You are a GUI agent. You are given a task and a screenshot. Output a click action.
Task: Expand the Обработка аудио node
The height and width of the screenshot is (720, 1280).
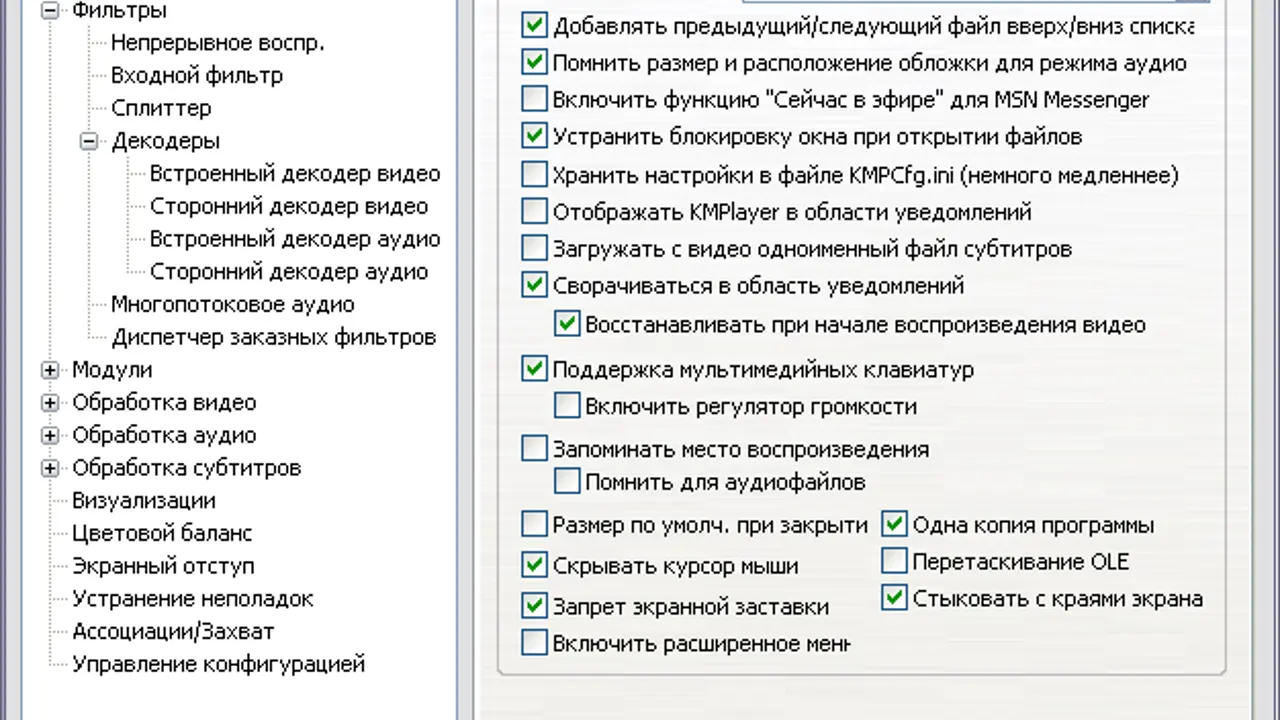[50, 436]
